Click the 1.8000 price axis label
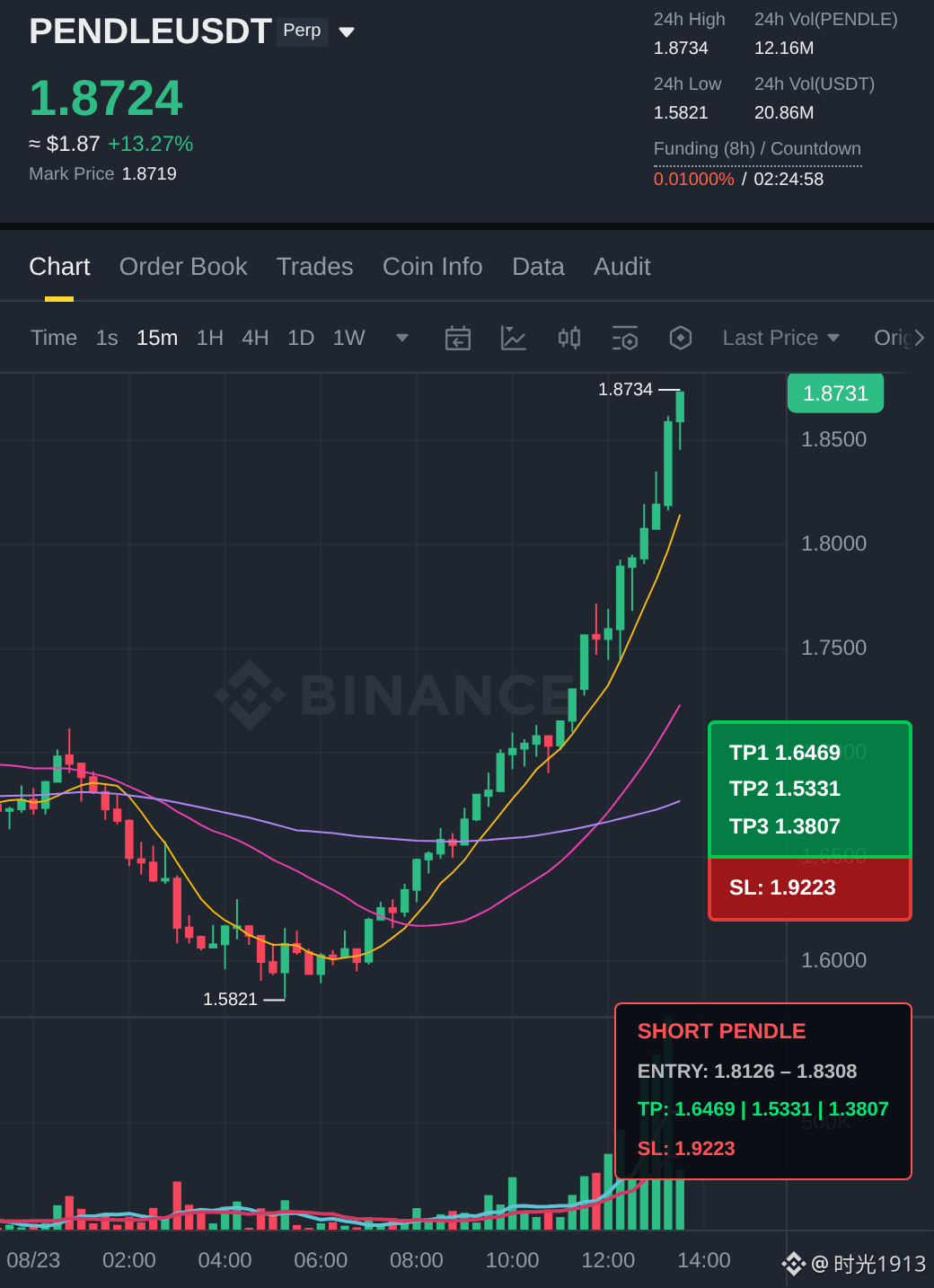 [833, 543]
